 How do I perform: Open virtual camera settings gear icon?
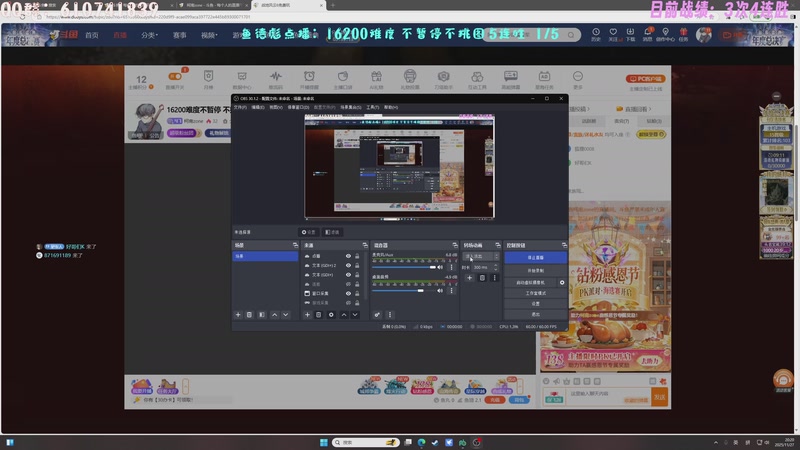562,282
